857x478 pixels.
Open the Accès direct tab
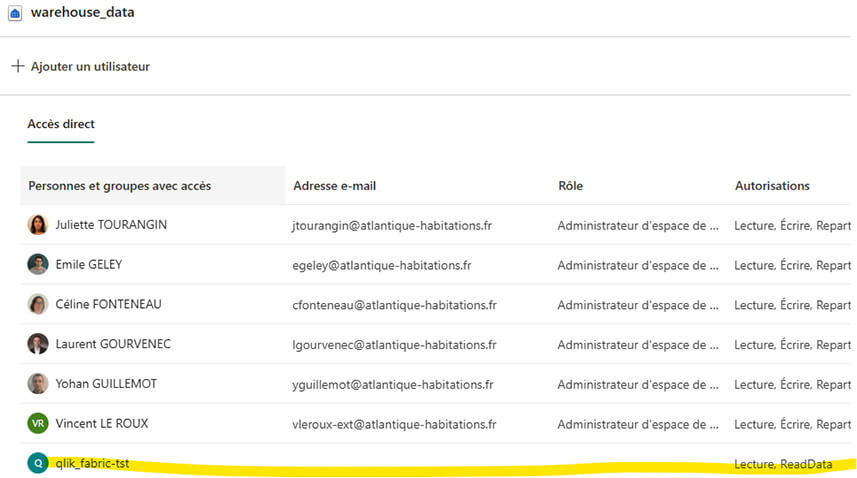61,124
